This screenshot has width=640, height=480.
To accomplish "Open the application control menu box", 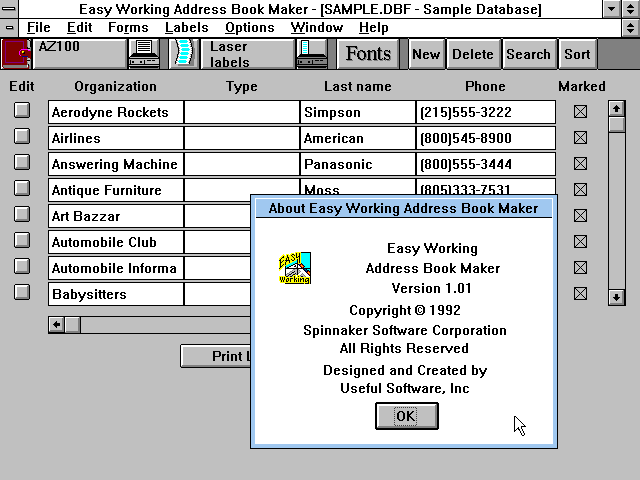I will click(x=9, y=8).
